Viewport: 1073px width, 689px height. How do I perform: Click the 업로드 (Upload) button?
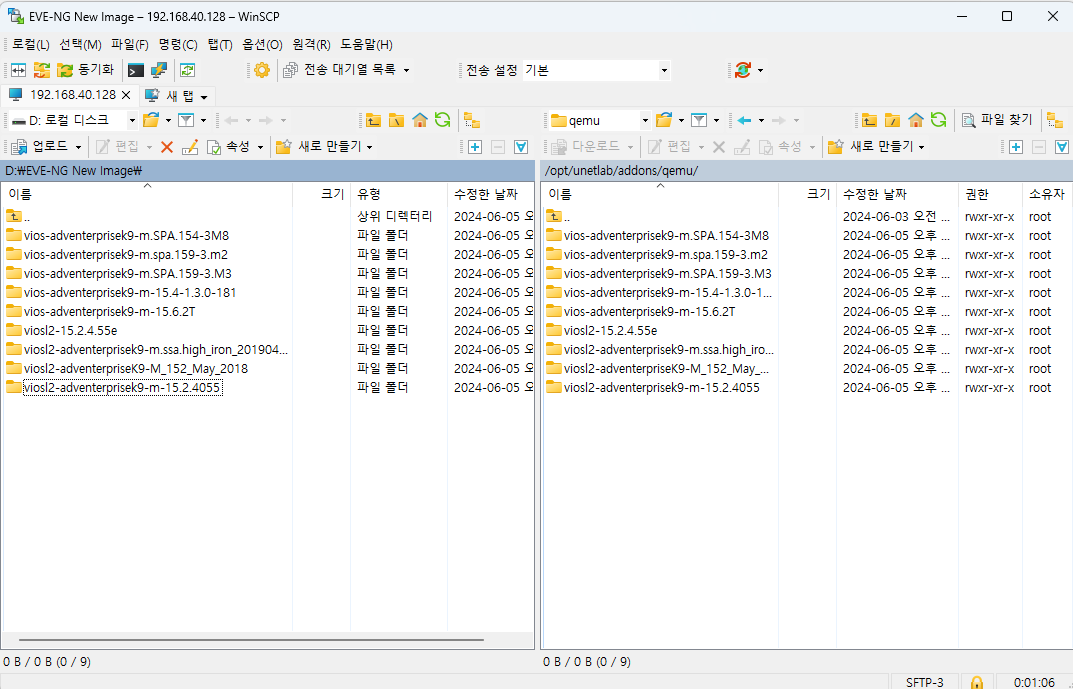coord(47,146)
